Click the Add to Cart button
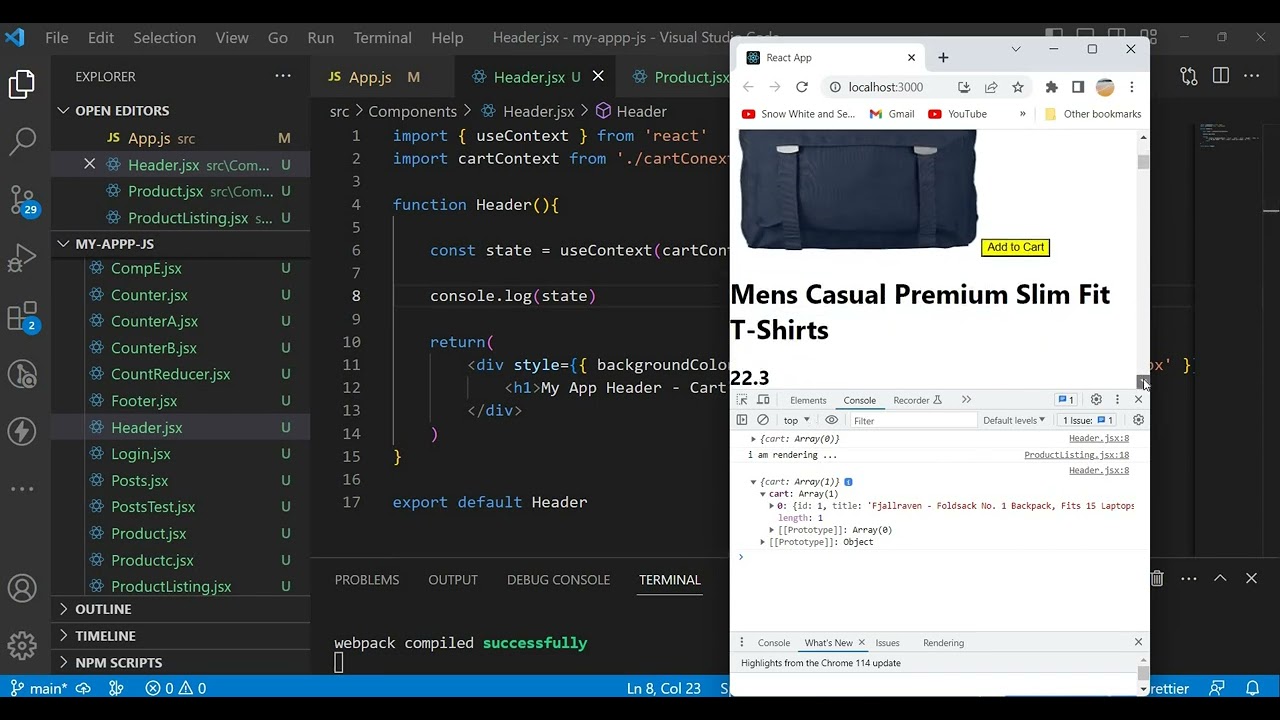The image size is (1280, 720). tap(1015, 247)
